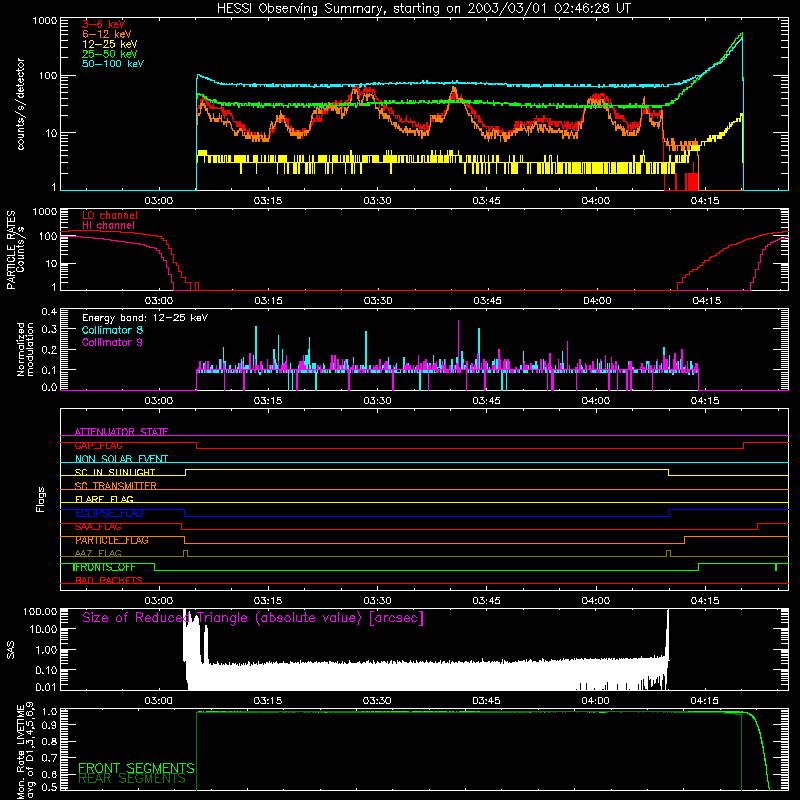Select the PARTICLE_FLAG label
Screen dimensions: 800x800
point(112,540)
